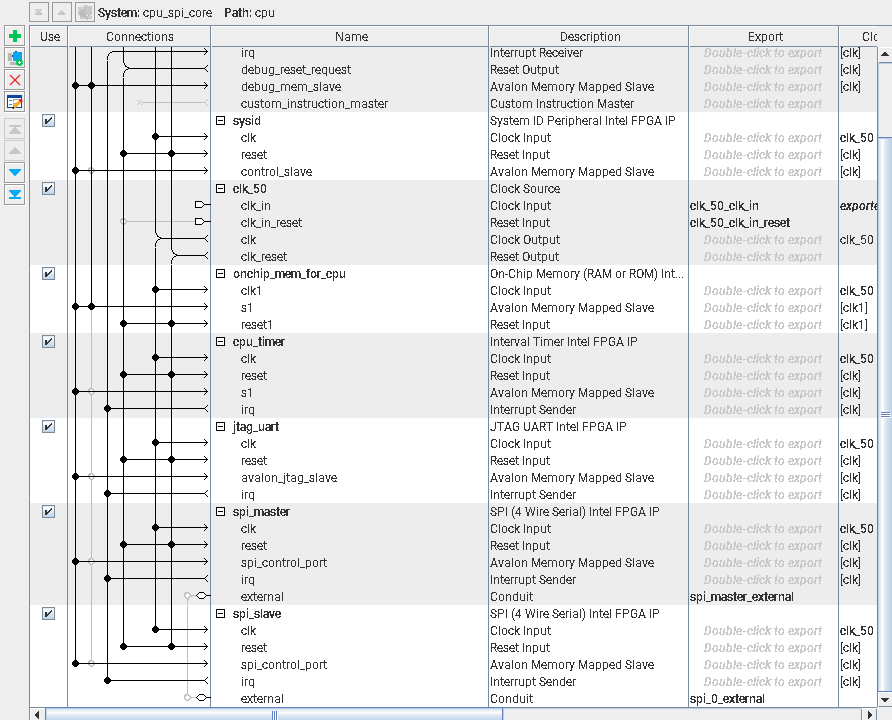Click the move to top arrow icon
The height and width of the screenshot is (720, 892).
point(15,129)
